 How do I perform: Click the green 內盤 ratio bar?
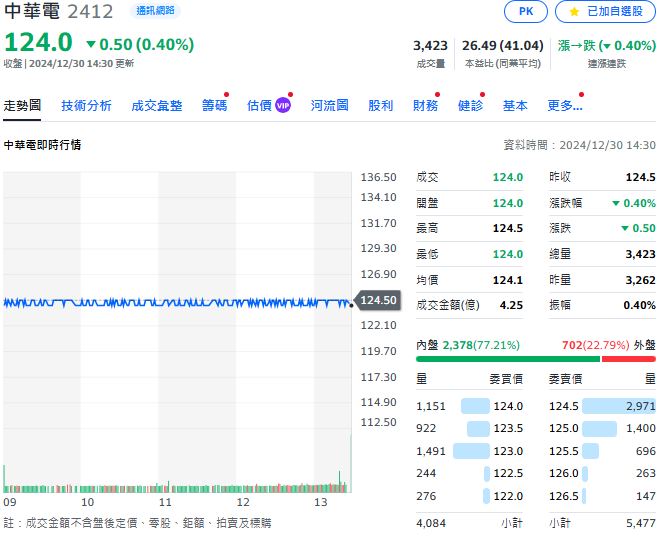coord(508,359)
